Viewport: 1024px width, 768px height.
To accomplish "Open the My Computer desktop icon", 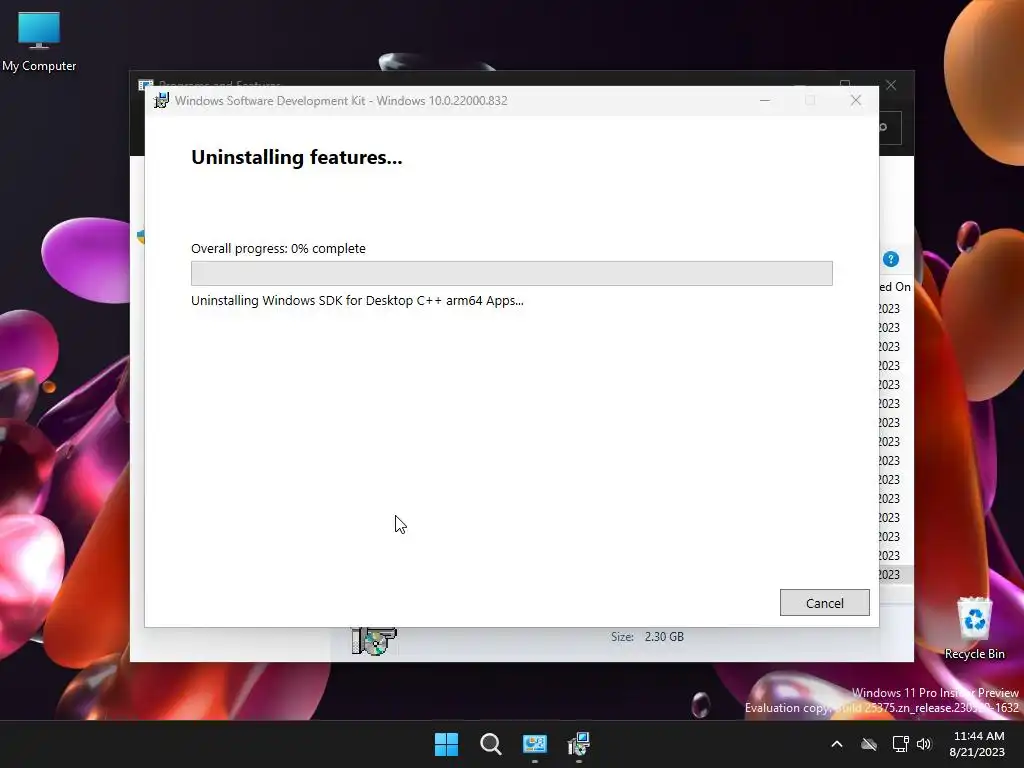I will coord(39,41).
